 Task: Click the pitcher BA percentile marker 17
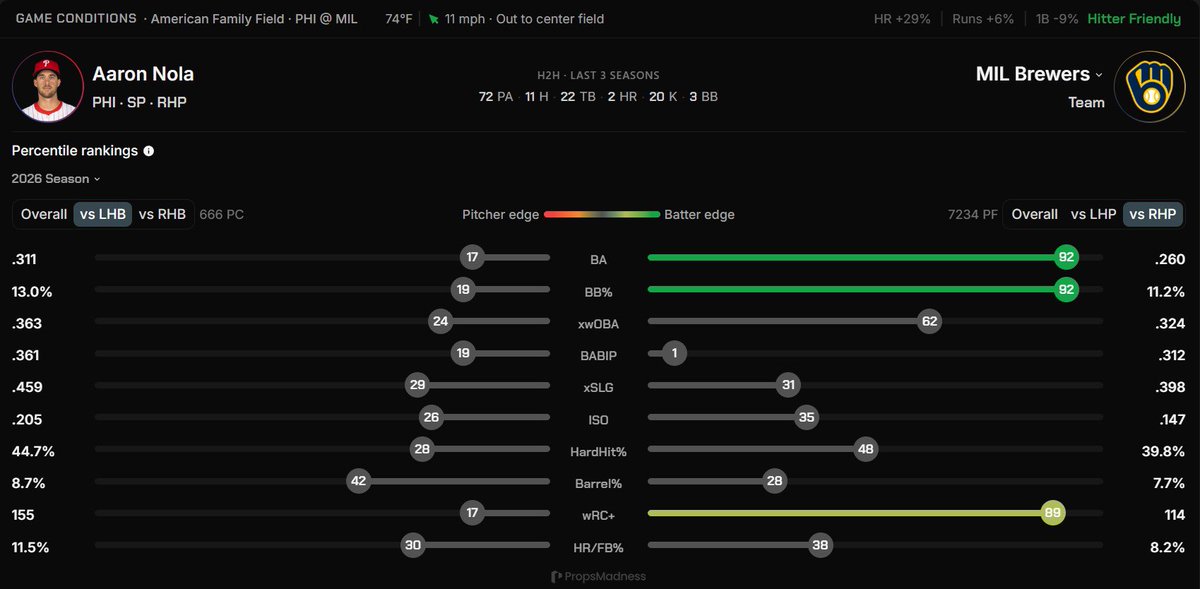click(x=473, y=257)
